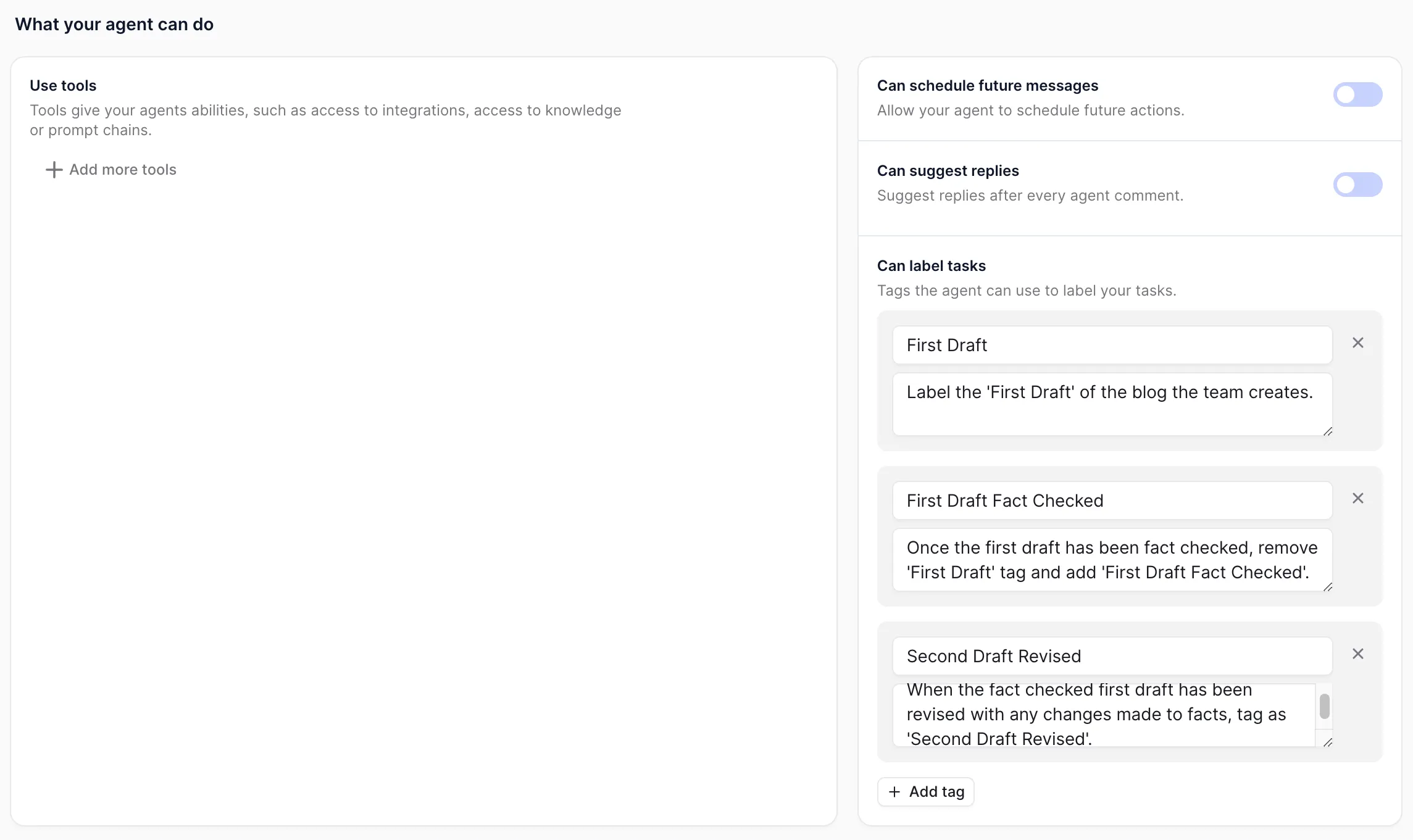Select the First Draft Fact Checked name field
This screenshot has height=840, width=1413.
click(1111, 501)
